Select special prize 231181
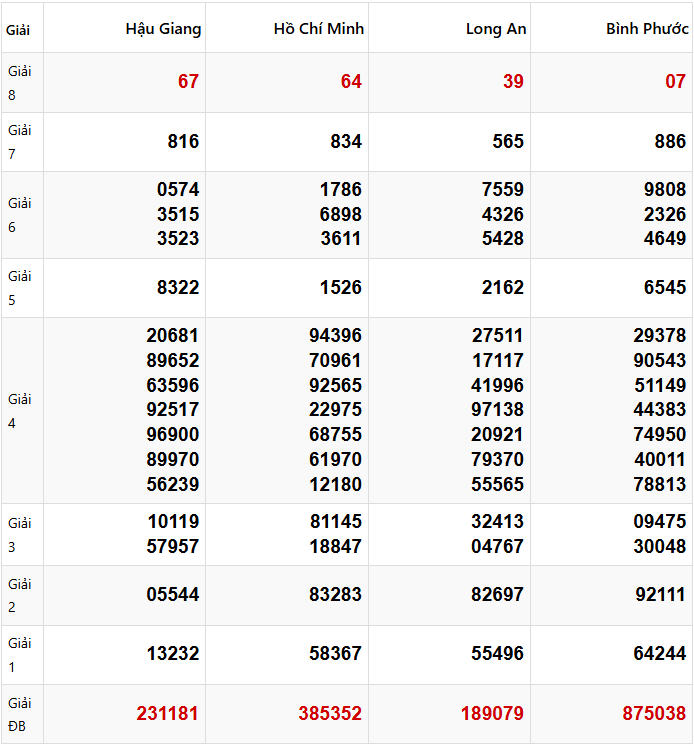 (167, 713)
